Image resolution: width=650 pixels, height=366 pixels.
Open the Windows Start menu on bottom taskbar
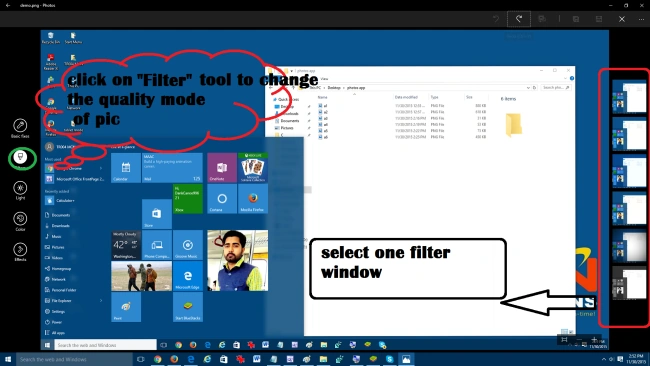click(8, 359)
